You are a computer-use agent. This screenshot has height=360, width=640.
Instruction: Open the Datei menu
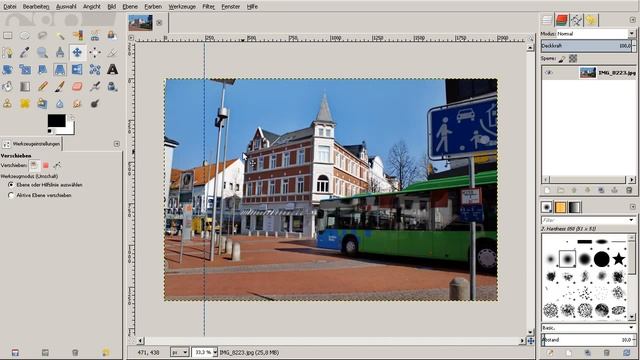[x=10, y=7]
